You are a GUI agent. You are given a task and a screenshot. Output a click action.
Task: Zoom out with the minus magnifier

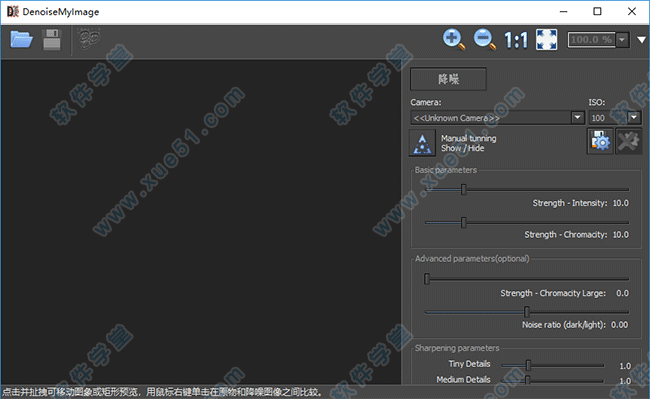[x=485, y=40]
